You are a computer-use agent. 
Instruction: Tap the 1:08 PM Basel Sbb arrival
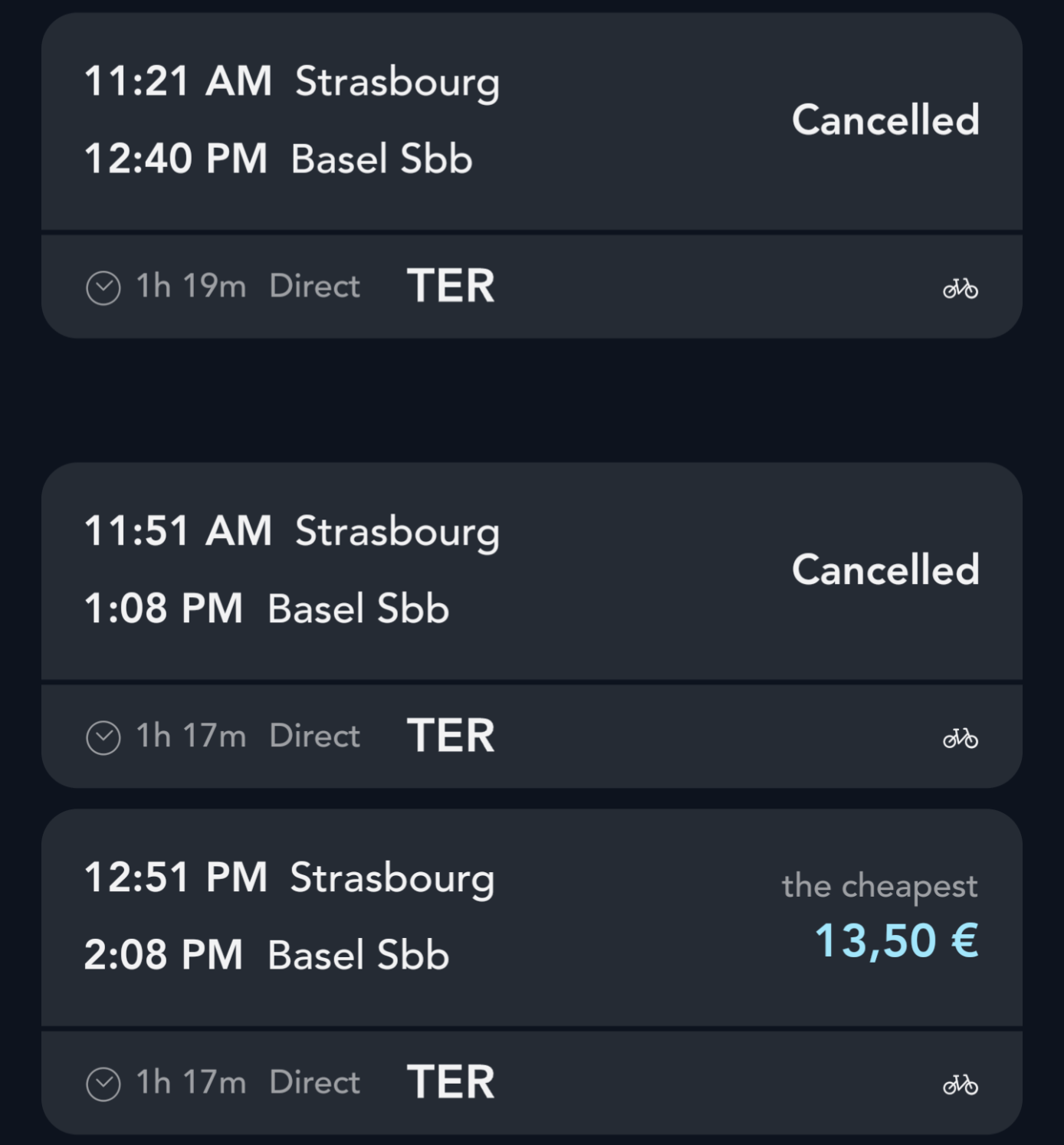(x=266, y=609)
